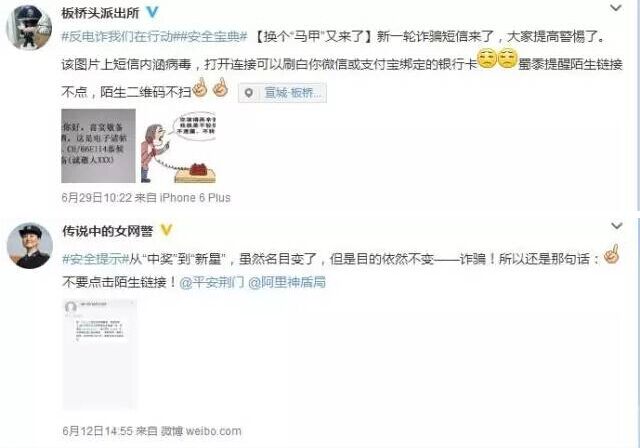
Task: Click location pin icon in 宣城·板桥 tag
Action: coord(249,93)
